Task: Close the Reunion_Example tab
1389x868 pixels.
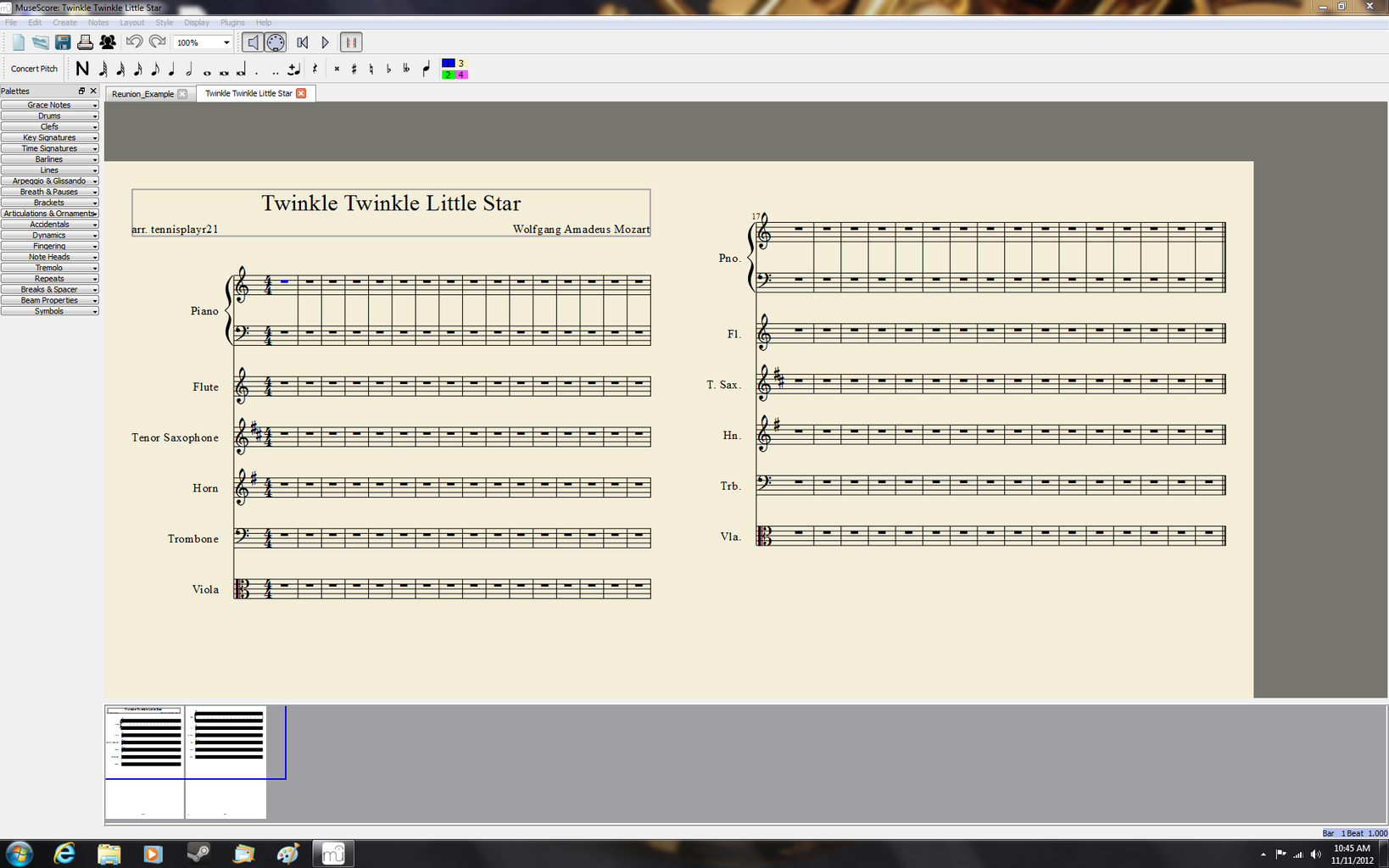Action: [x=181, y=94]
